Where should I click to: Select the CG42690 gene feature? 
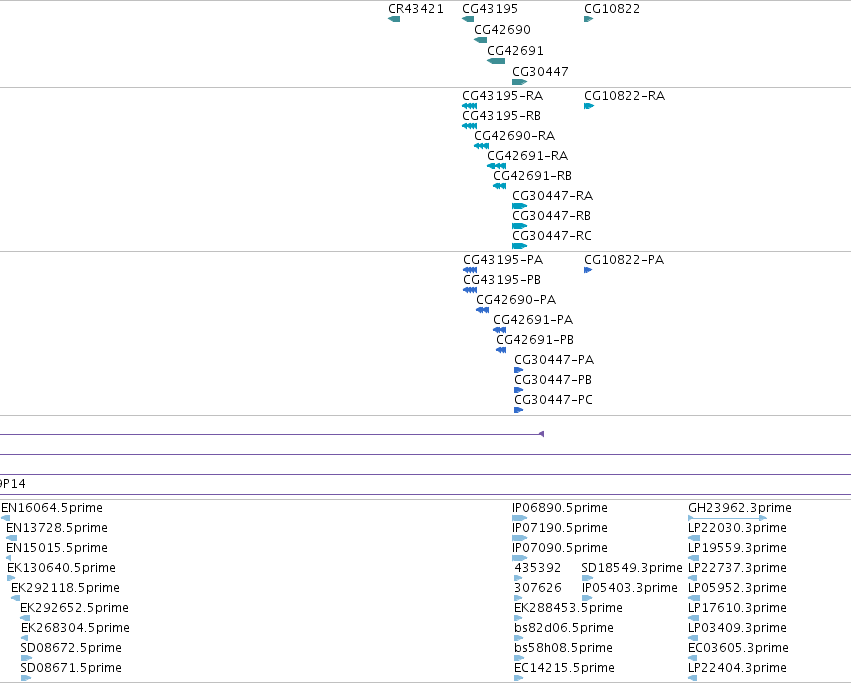point(480,40)
